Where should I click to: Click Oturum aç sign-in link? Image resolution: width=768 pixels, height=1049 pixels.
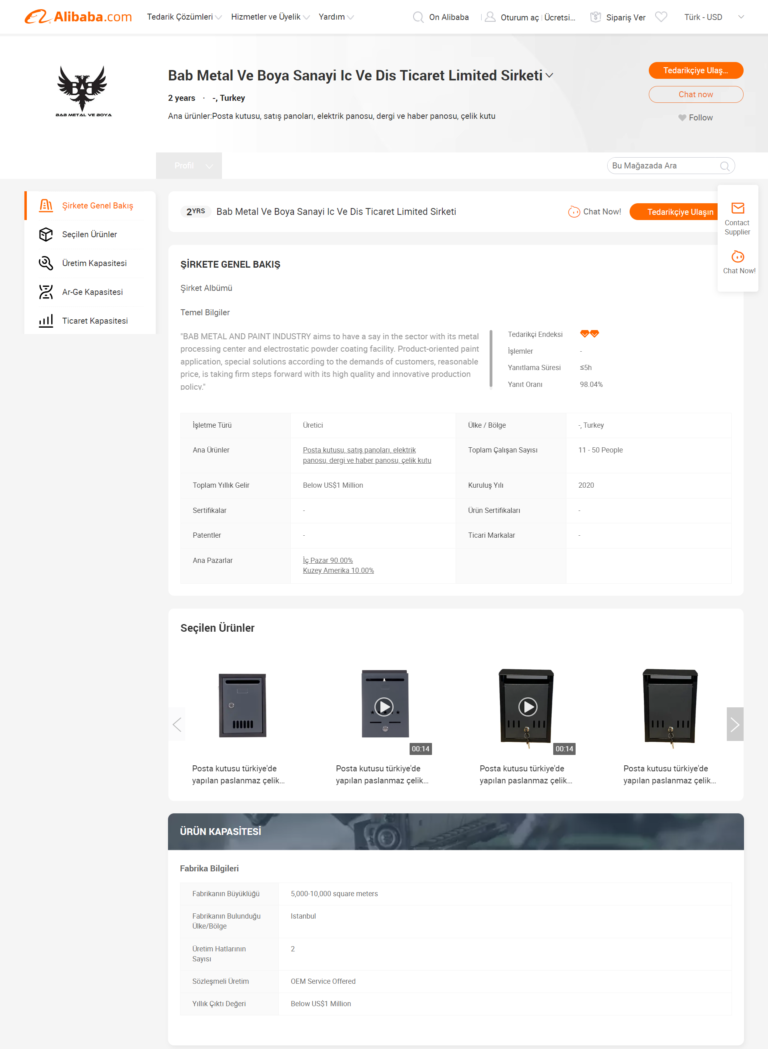[x=520, y=17]
